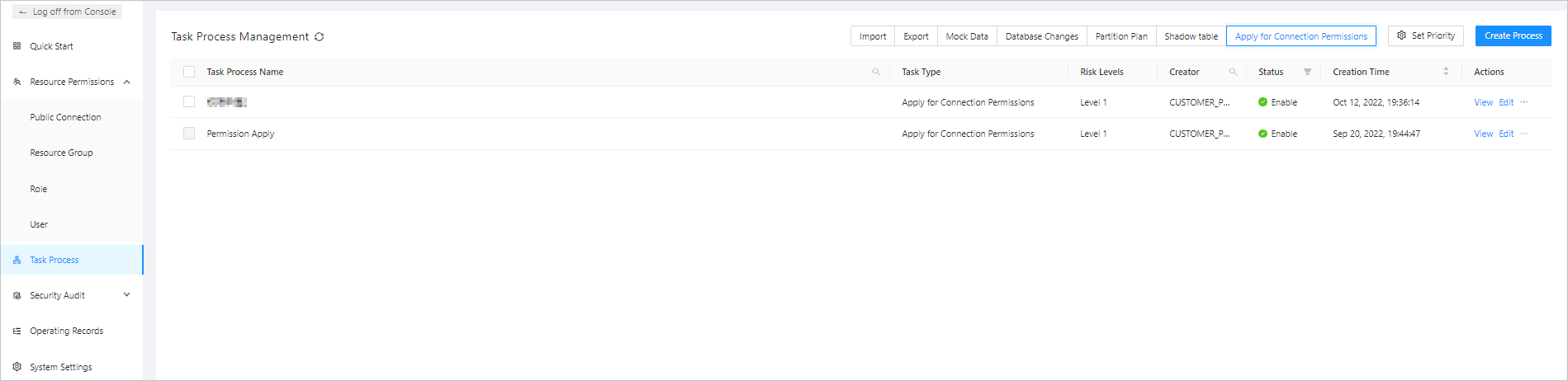The image size is (1568, 381).
Task: Edit the Oct 12, 2022 process
Action: [x=1506, y=102]
